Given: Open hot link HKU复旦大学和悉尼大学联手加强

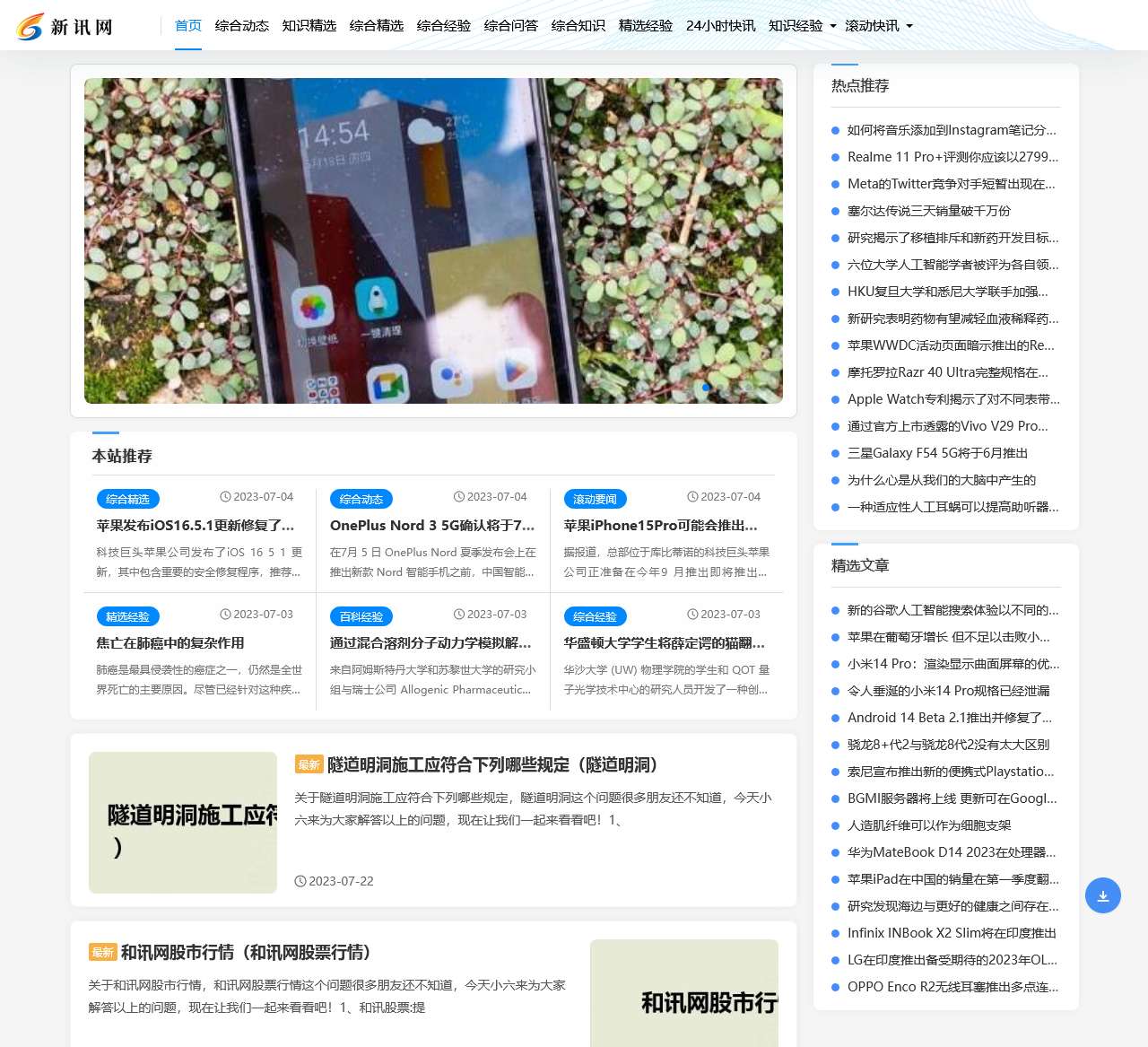Looking at the screenshot, I should click(x=948, y=292).
